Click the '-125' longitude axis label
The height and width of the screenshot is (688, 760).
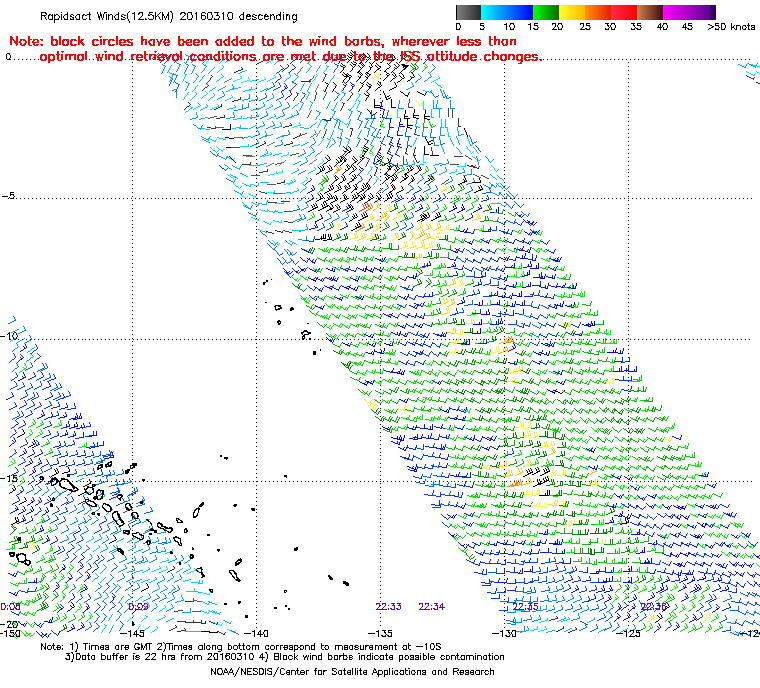[x=628, y=633]
